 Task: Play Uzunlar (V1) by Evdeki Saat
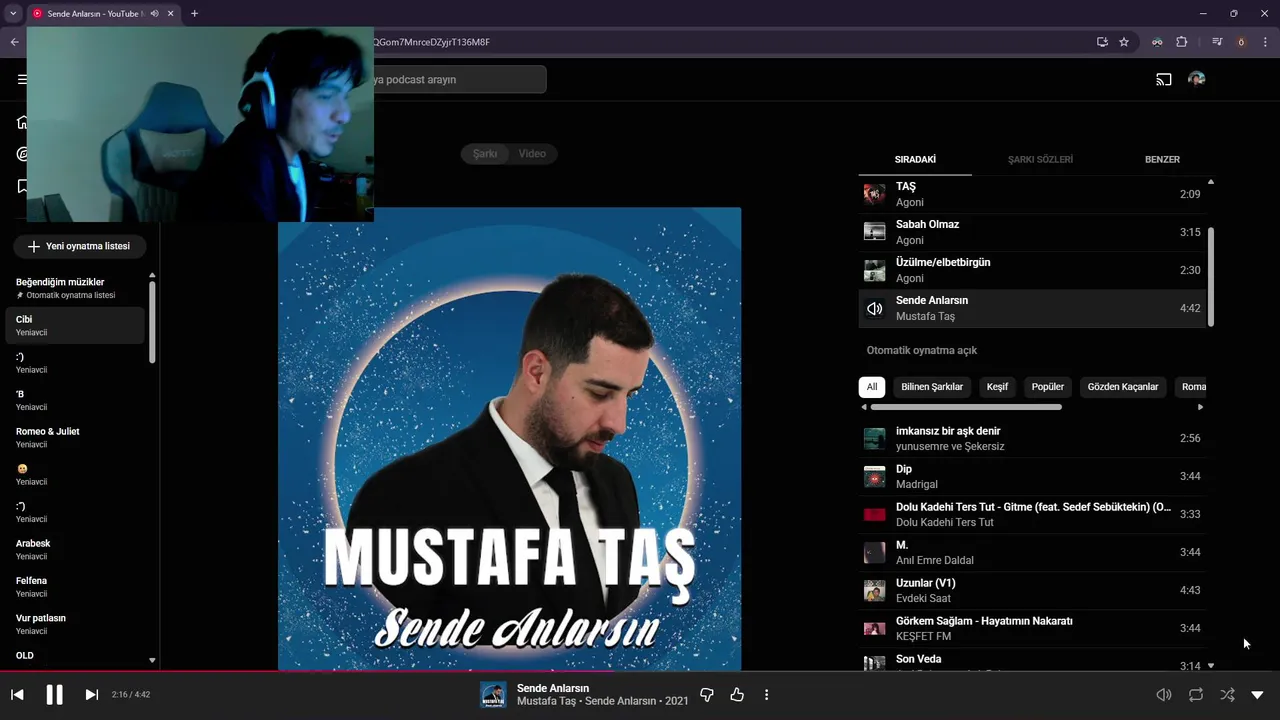coord(1032,590)
